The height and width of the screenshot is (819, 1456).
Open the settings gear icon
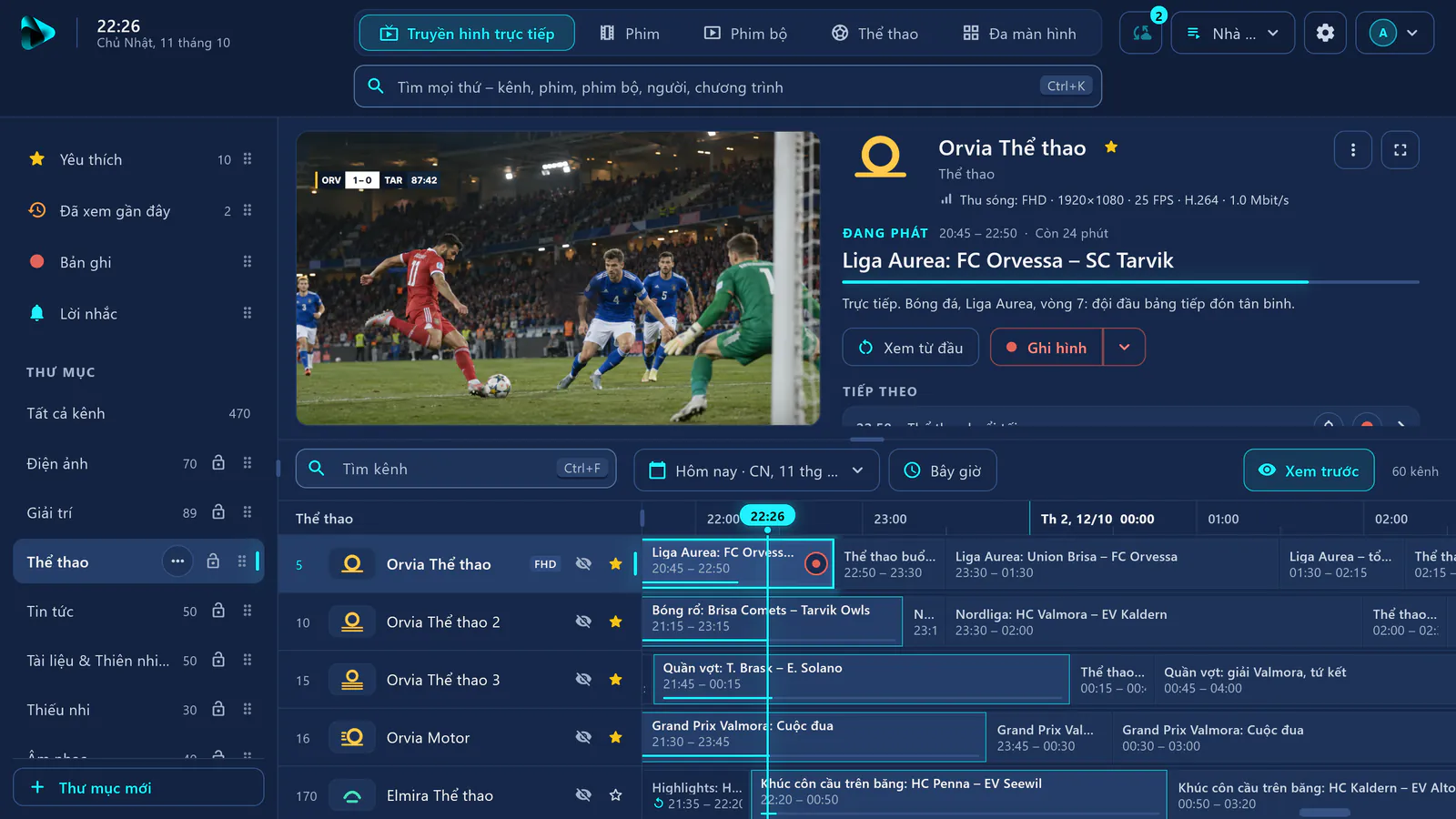[1325, 33]
